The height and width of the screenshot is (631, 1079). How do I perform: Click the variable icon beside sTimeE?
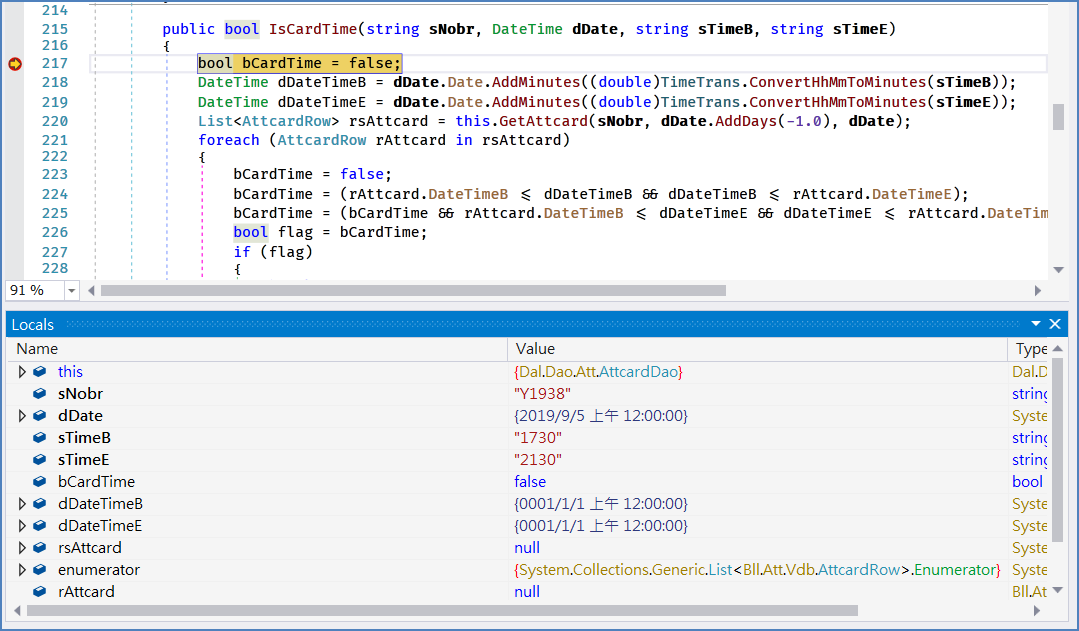39,460
